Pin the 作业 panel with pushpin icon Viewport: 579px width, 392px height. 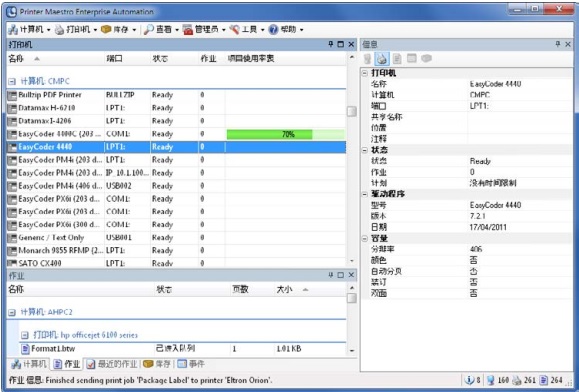331,275
